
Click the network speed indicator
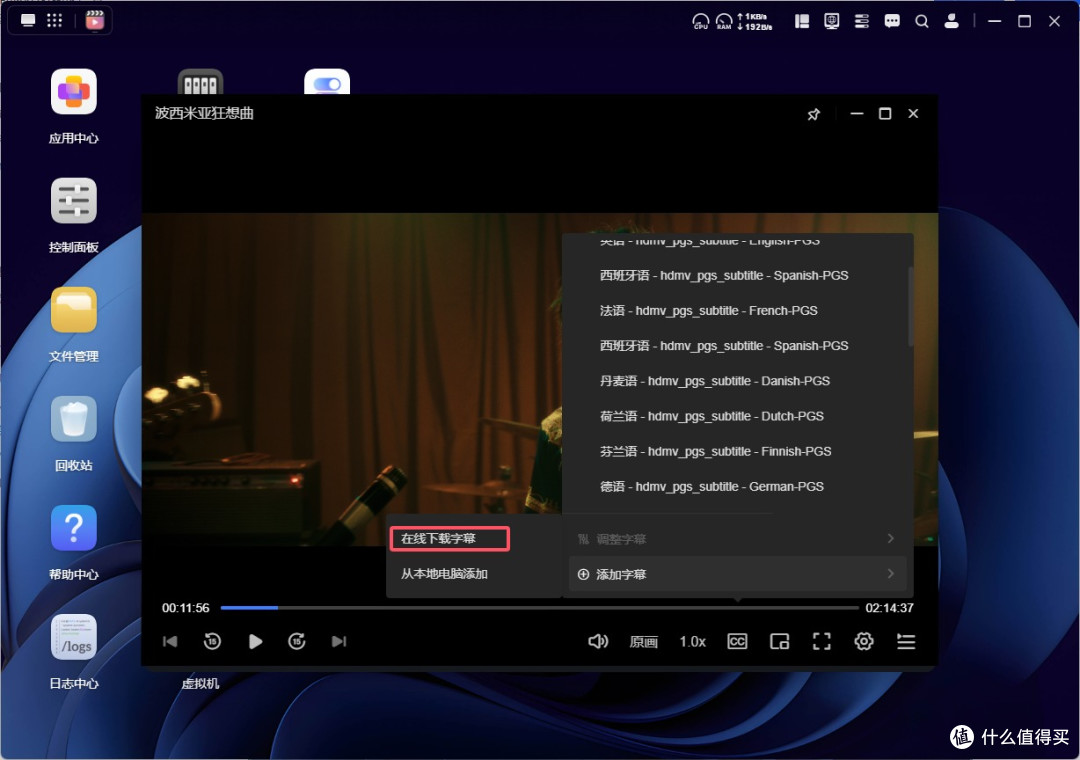point(755,21)
